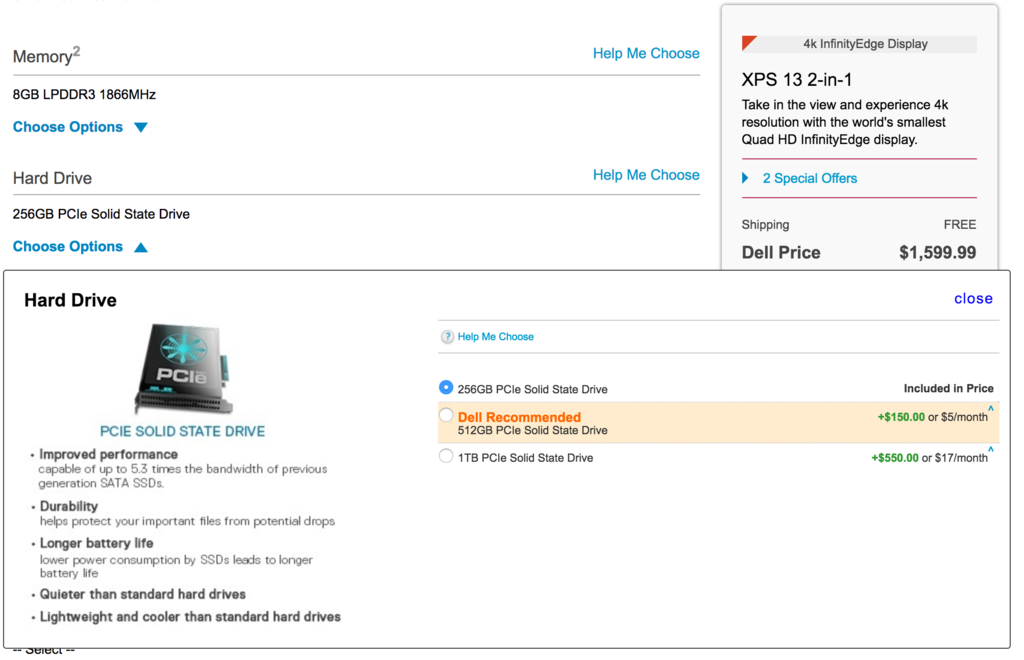
Task: Open Help Me Choose link for Memory
Action: (x=646, y=53)
